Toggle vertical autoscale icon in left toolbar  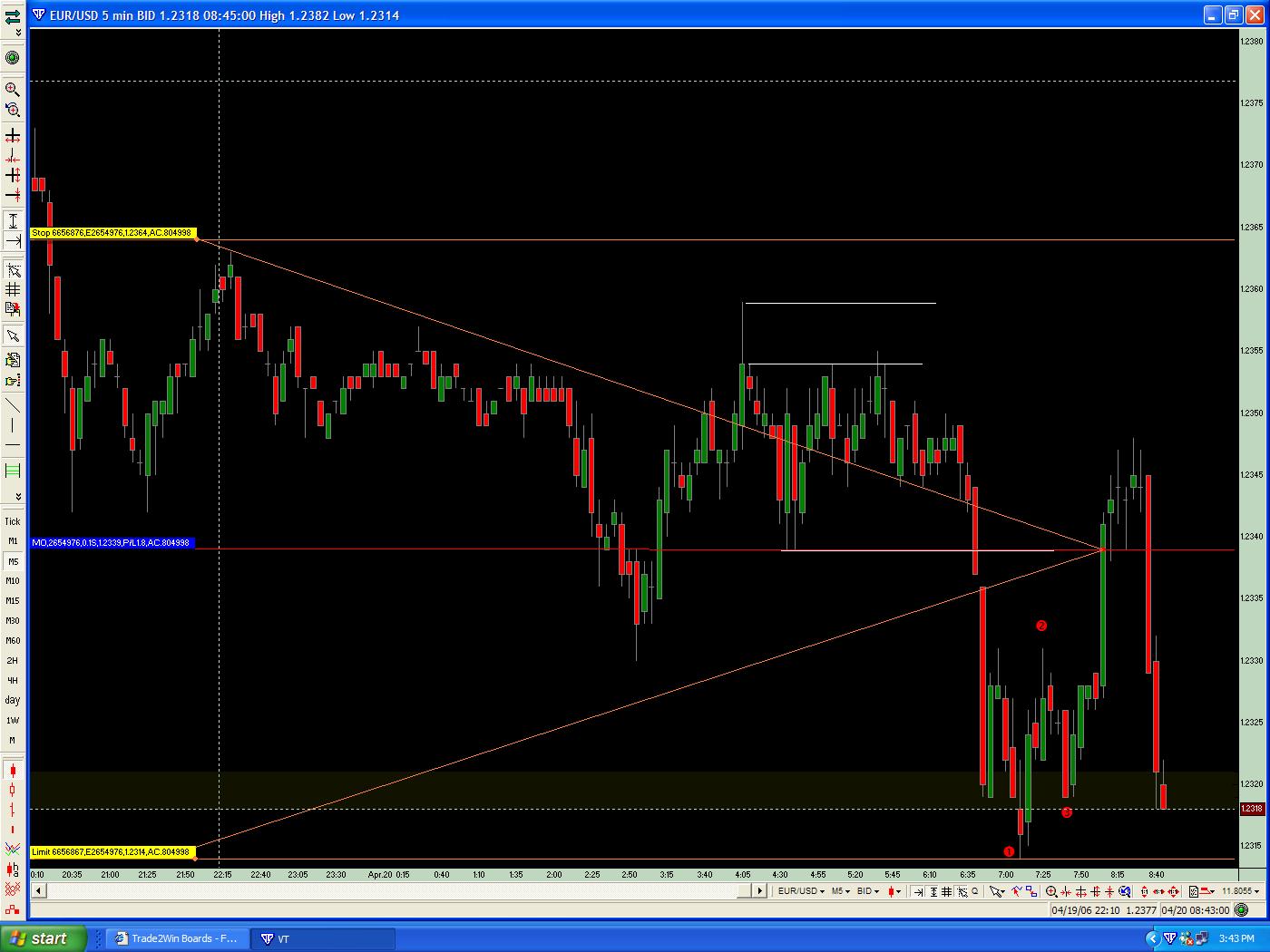point(13,220)
